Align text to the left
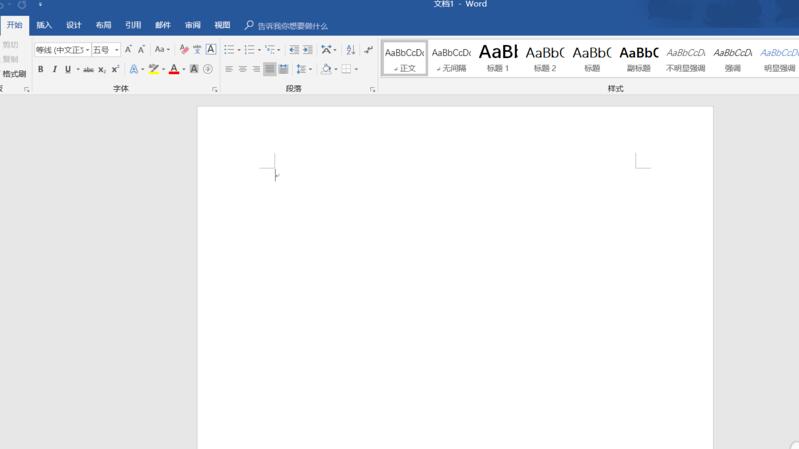 [229, 69]
